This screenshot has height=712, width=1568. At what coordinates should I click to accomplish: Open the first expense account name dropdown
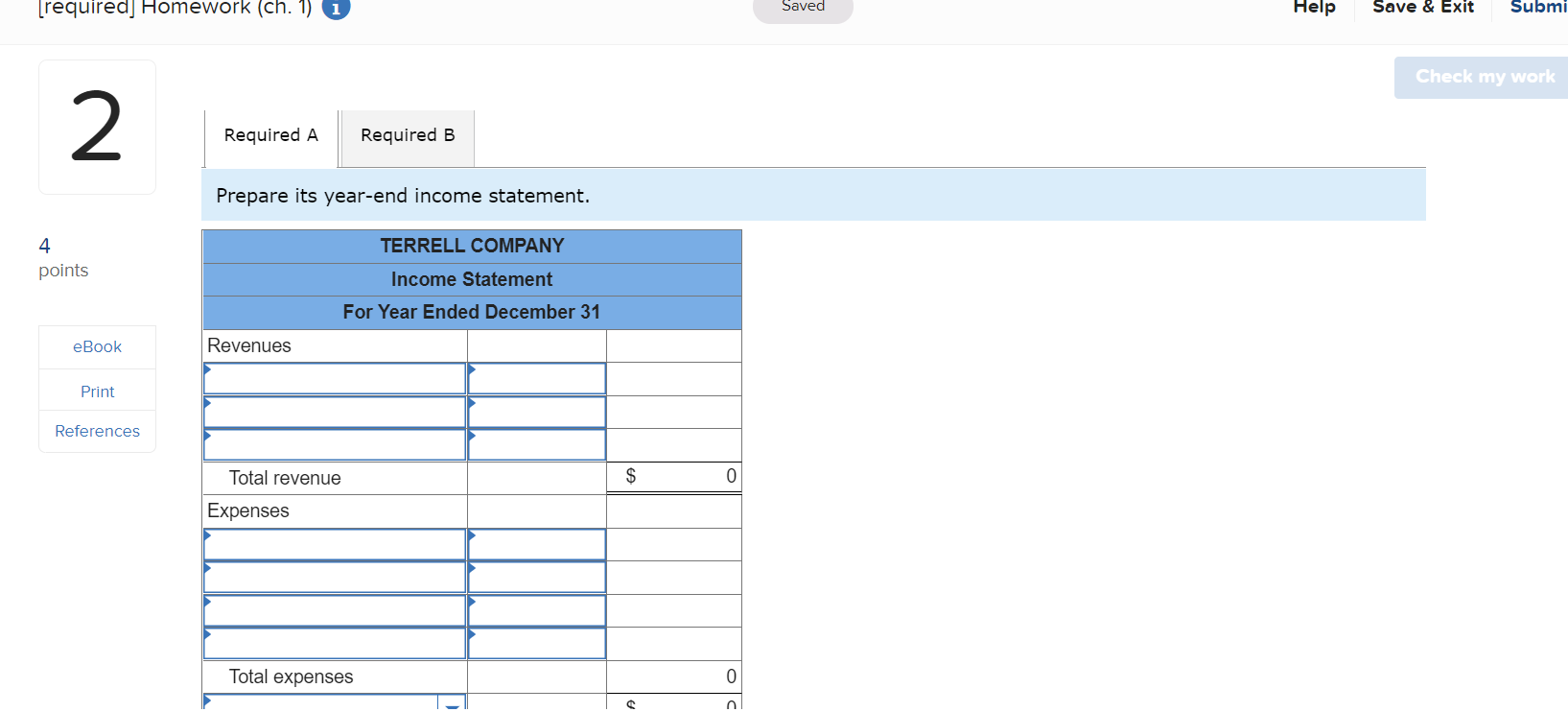point(335,545)
